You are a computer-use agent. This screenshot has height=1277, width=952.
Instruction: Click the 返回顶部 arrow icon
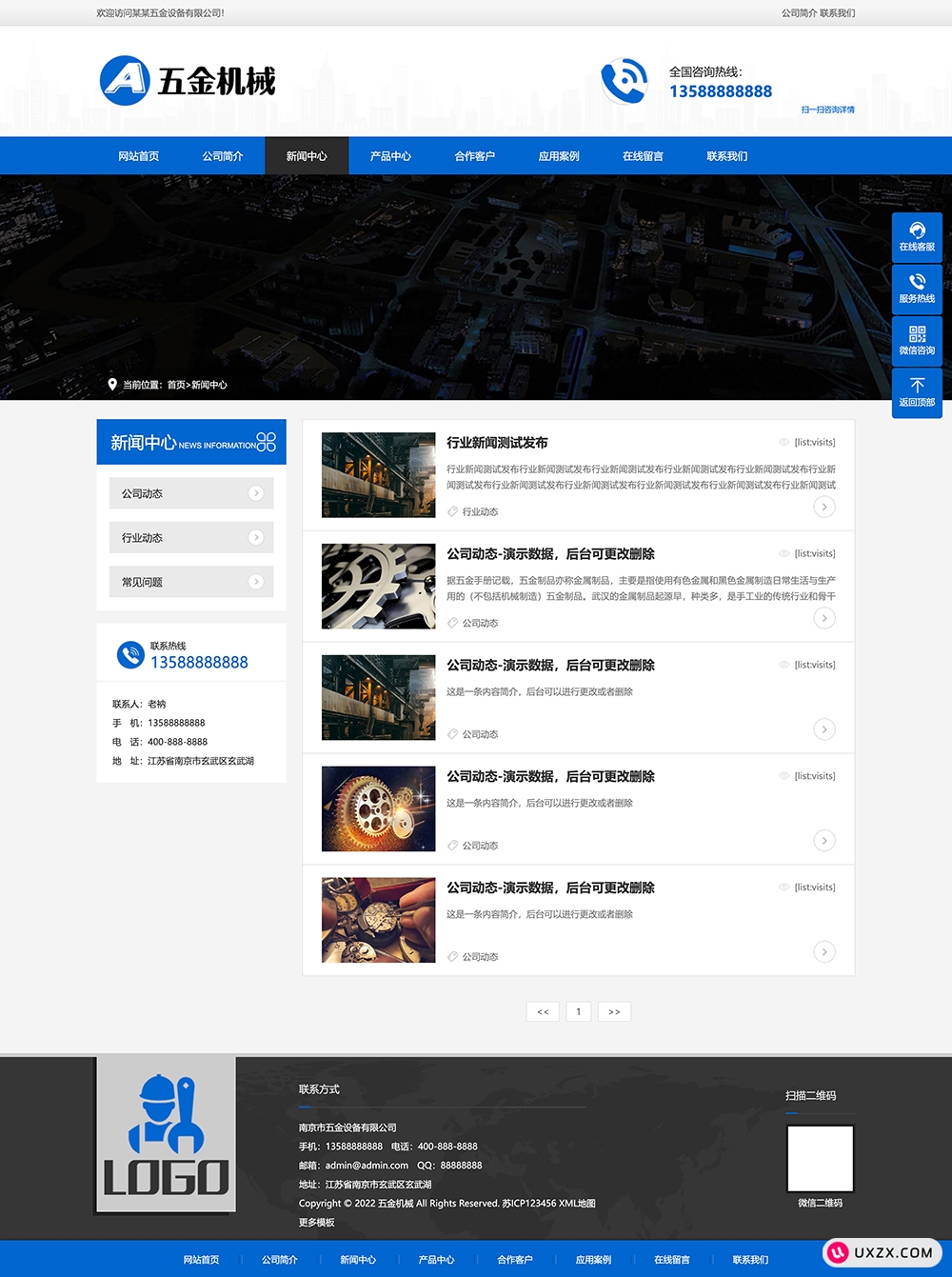click(x=917, y=386)
